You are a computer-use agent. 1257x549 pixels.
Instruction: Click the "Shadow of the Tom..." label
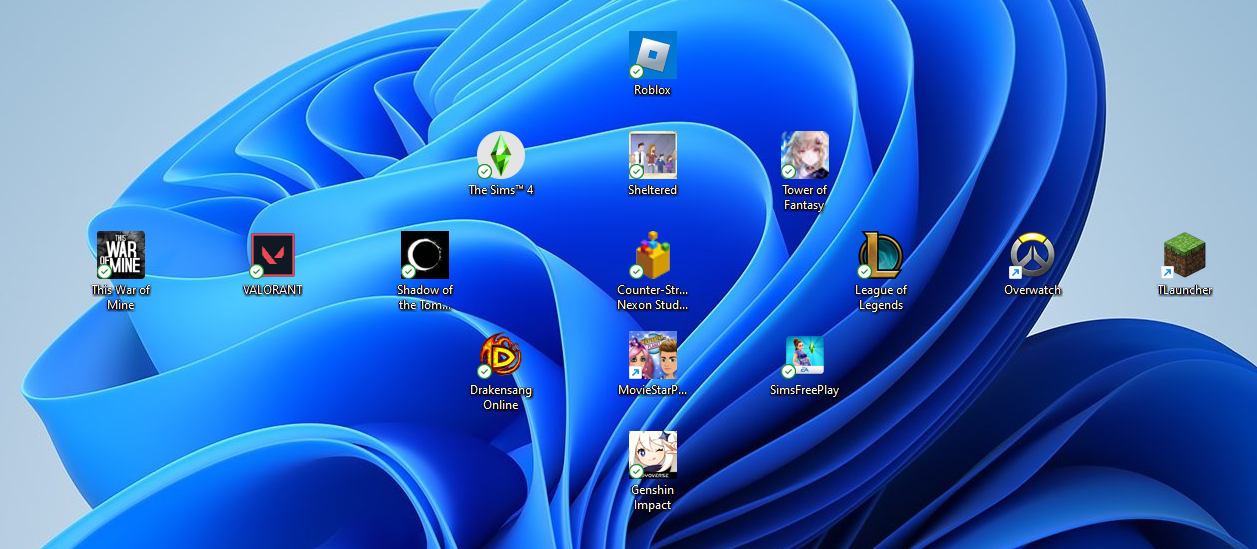coord(425,298)
